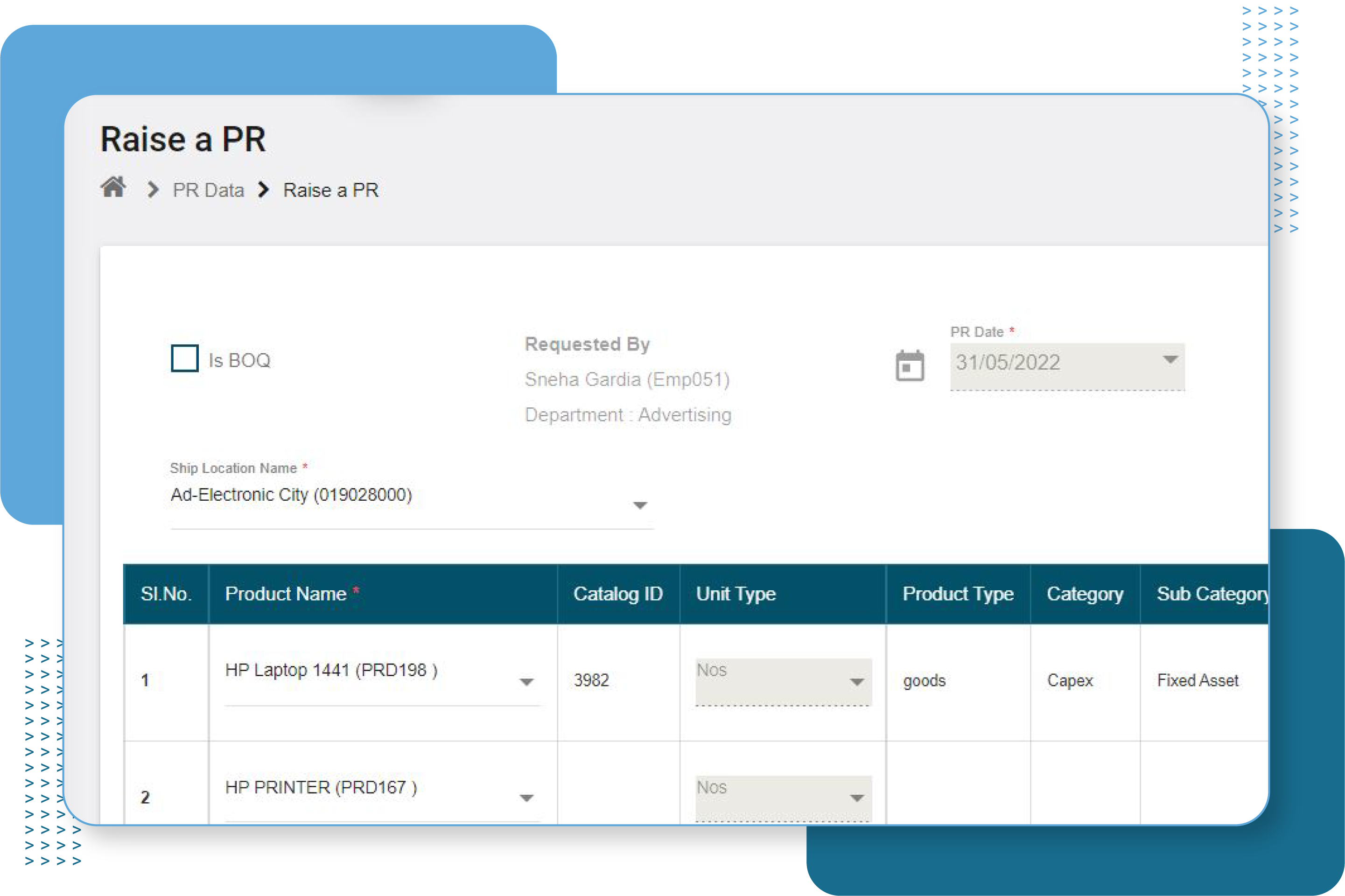The width and height of the screenshot is (1345, 896).
Task: Click the Catalog ID column header
Action: (617, 594)
